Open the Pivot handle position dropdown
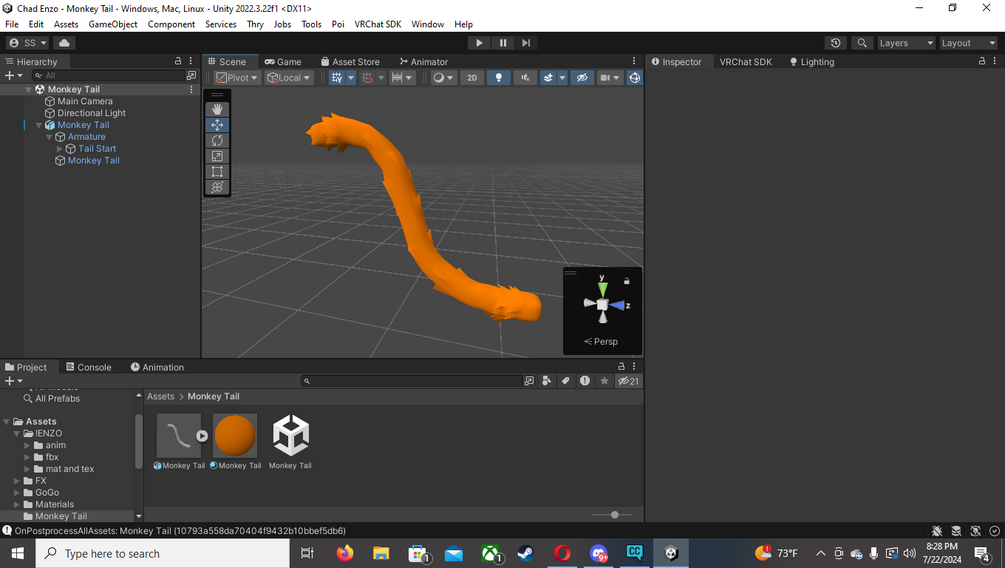The image size is (1005, 568). coord(237,78)
